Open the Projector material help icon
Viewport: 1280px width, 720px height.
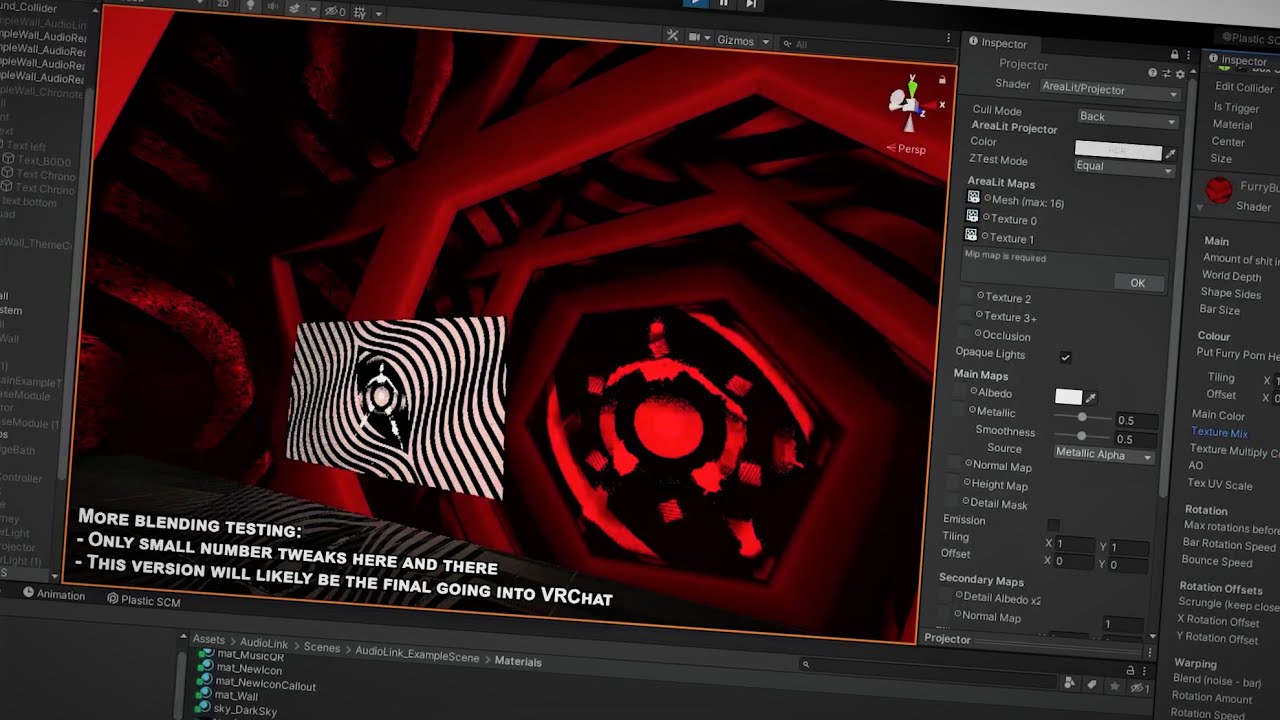(1153, 73)
